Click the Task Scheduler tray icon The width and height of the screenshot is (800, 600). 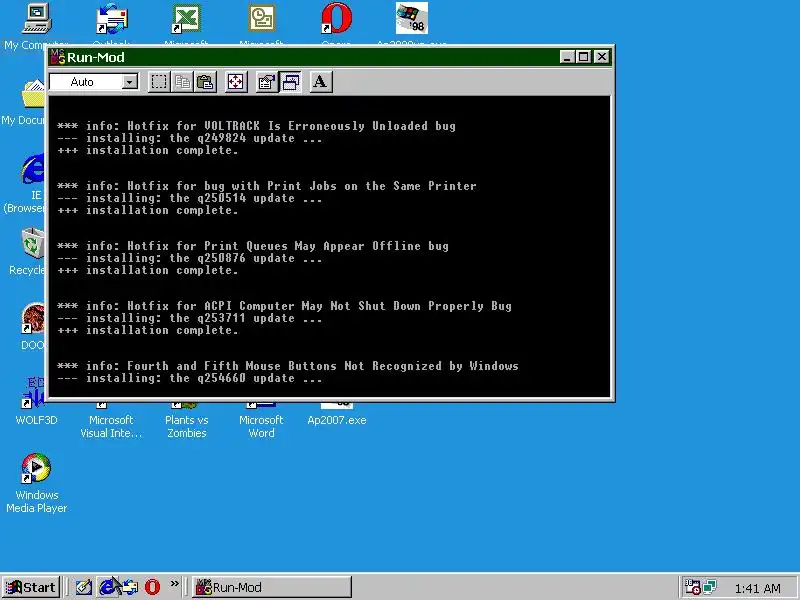[692, 587]
